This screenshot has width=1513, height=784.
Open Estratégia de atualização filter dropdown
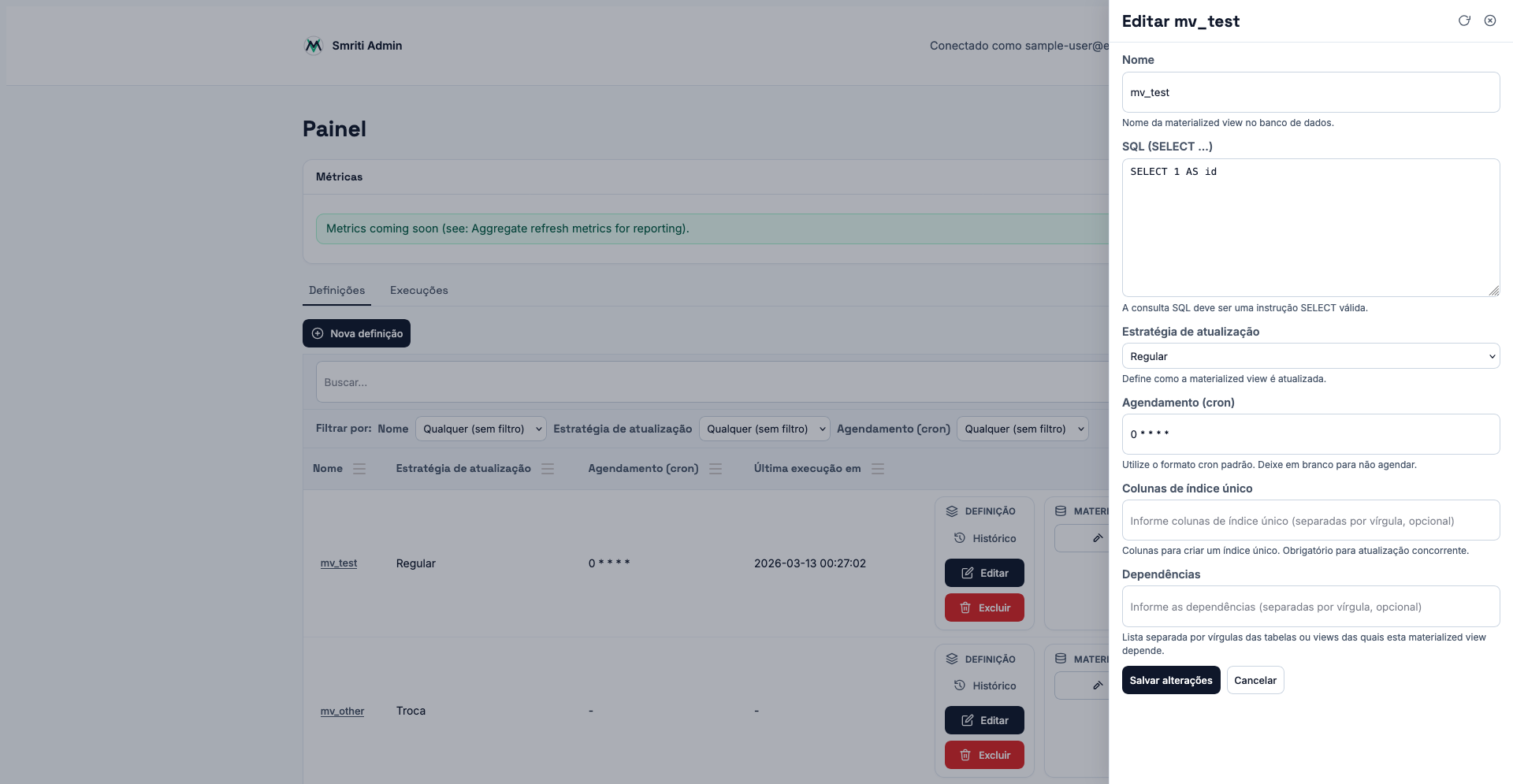(x=764, y=429)
